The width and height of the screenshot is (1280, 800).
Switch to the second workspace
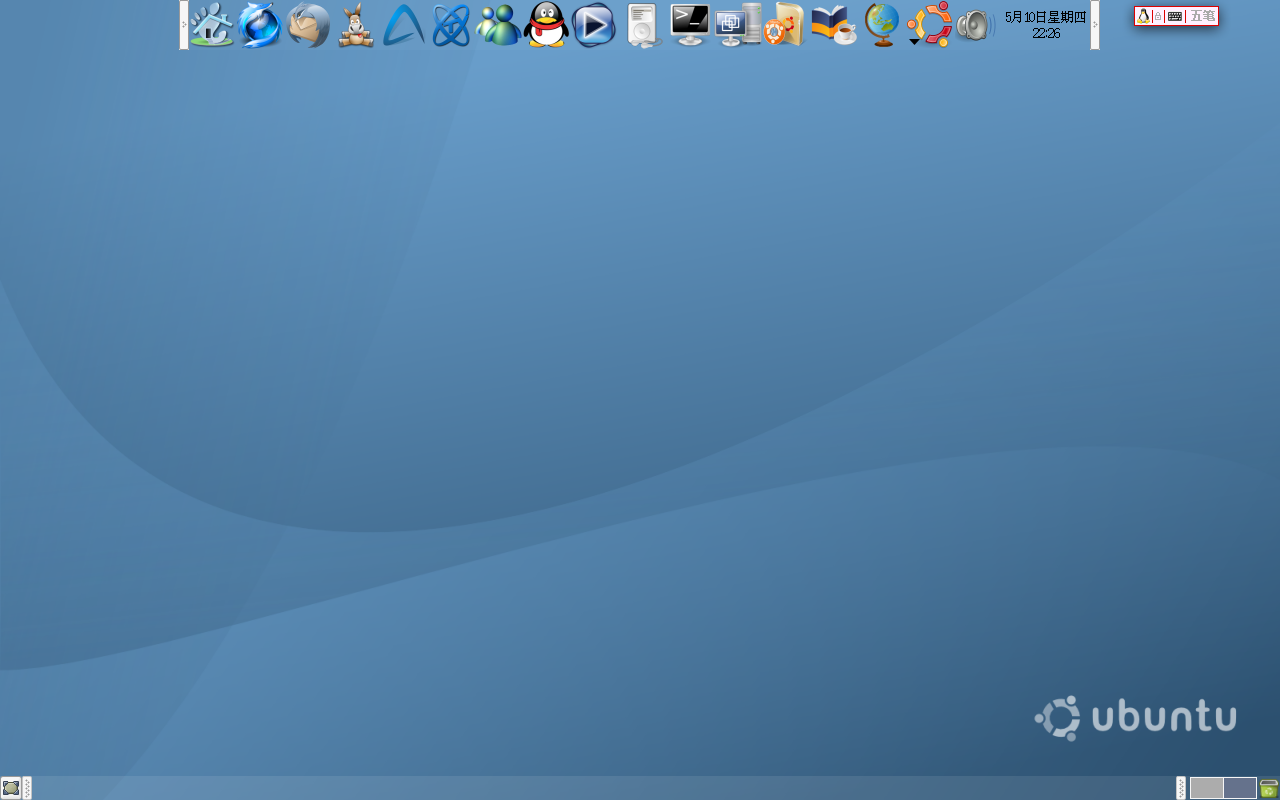click(1240, 788)
